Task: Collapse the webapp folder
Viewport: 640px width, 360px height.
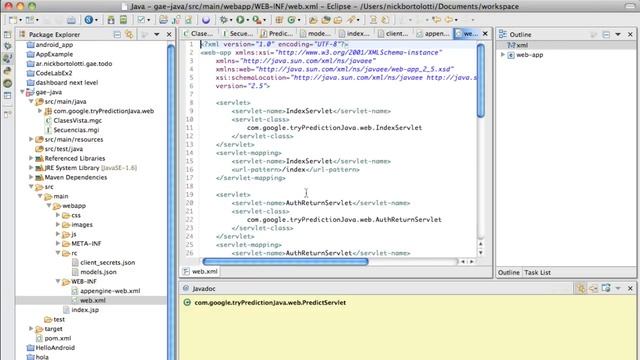Action: 49,205
